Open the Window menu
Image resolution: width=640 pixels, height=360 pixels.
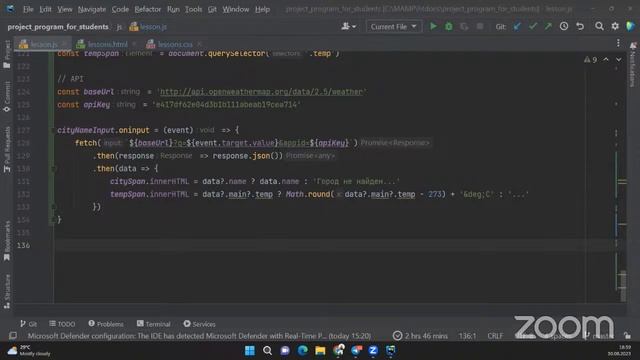click(x=236, y=9)
